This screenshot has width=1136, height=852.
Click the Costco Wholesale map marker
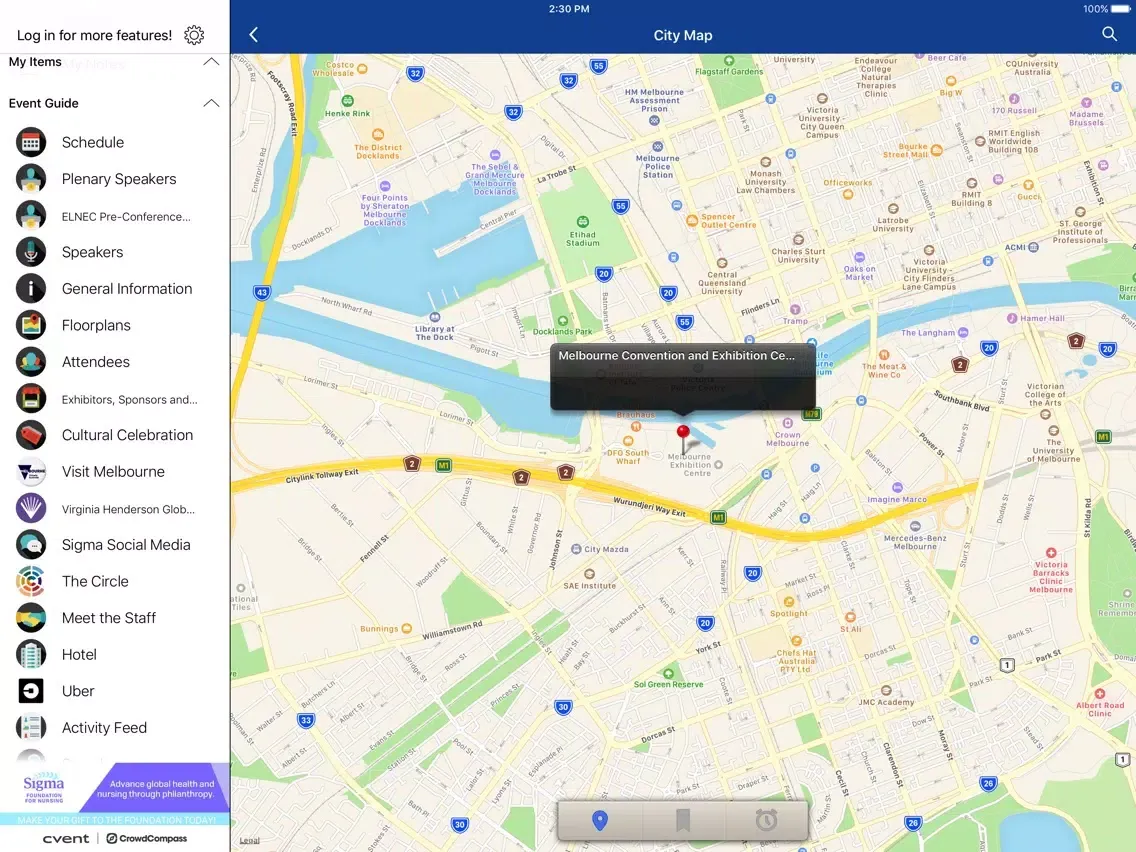click(362, 69)
